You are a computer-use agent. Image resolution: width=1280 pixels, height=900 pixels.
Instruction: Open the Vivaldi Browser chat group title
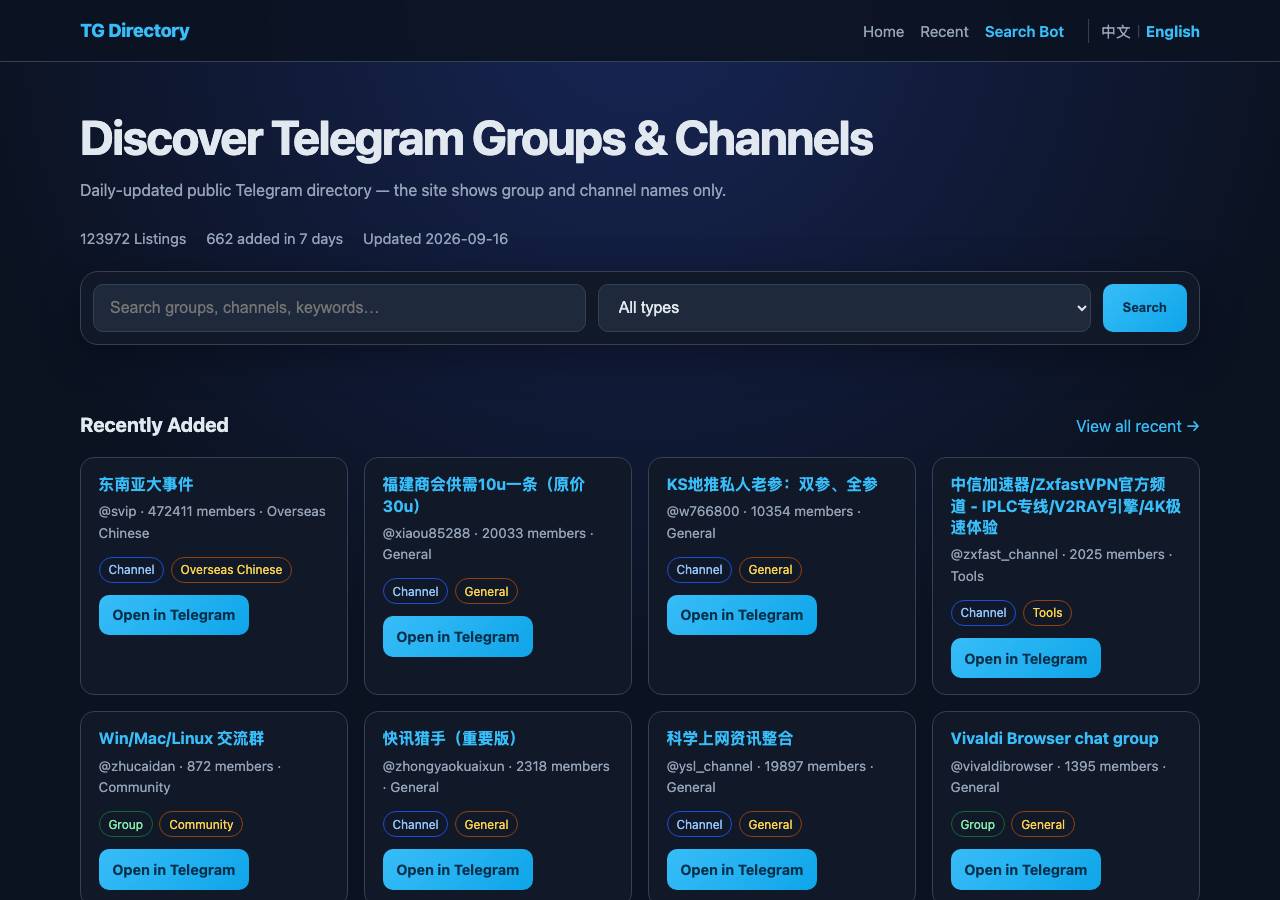(1055, 739)
